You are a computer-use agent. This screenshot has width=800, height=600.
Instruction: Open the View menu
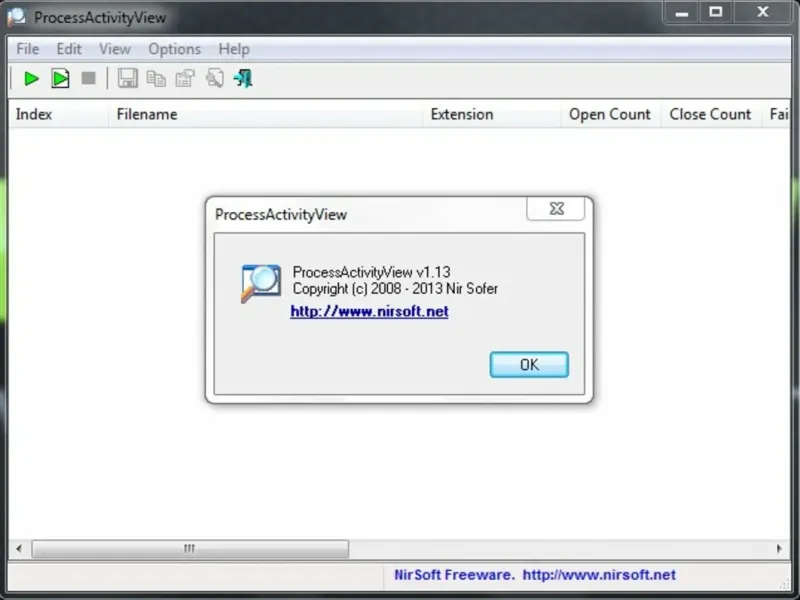pos(115,49)
